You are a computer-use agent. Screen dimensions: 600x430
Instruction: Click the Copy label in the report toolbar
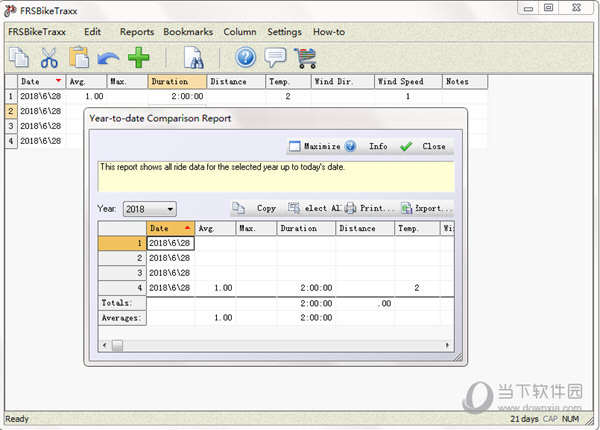(266, 208)
